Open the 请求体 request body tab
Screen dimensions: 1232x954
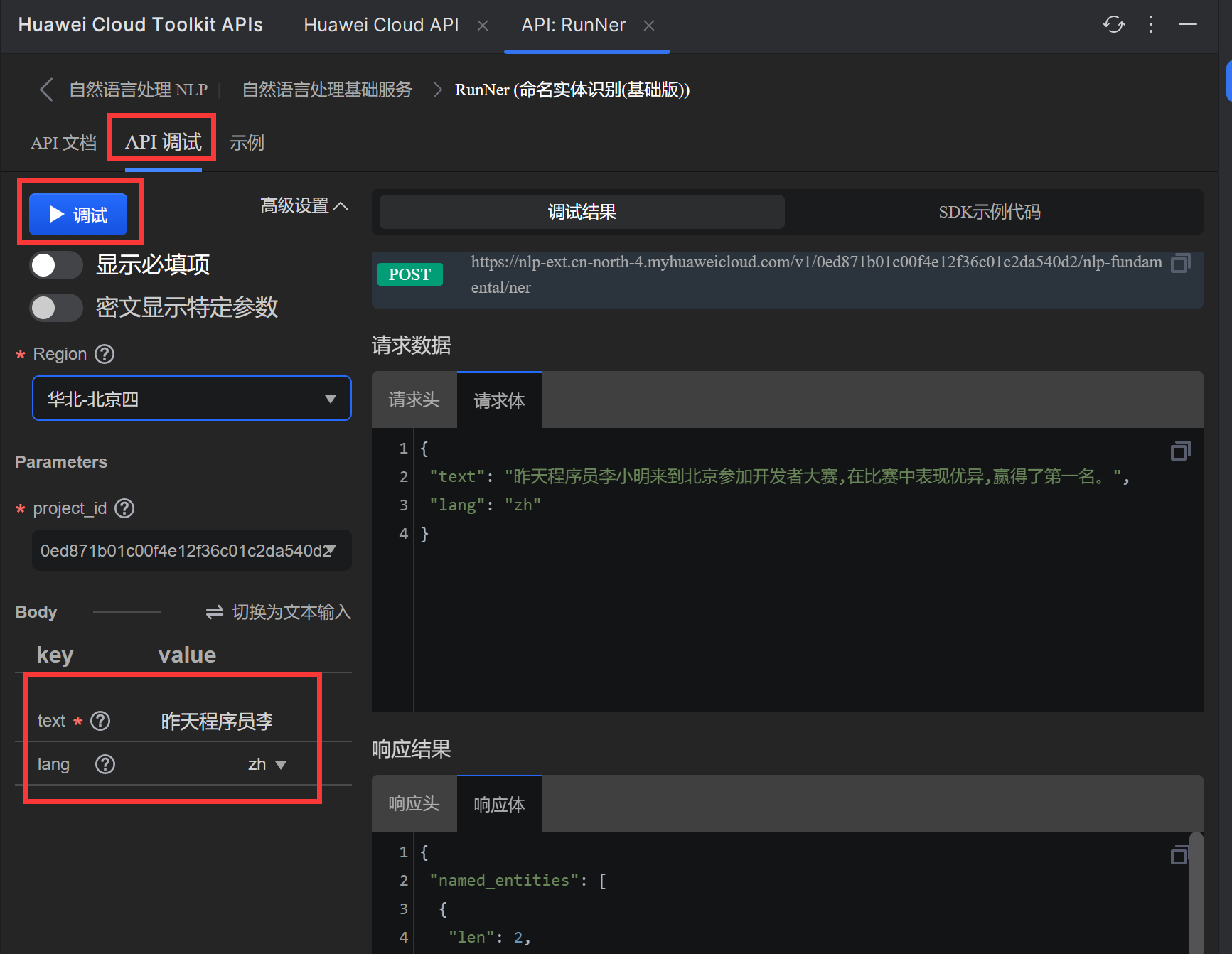point(500,400)
